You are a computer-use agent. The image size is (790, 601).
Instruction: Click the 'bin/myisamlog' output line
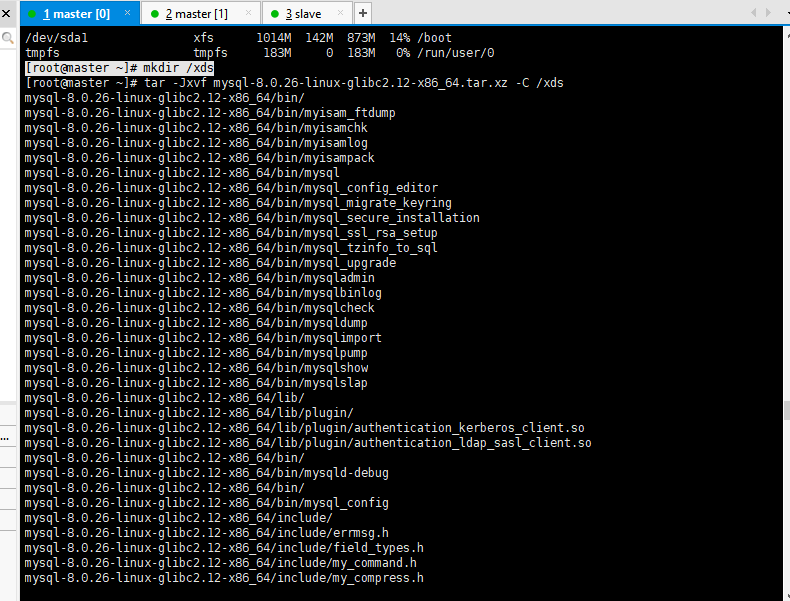pyautogui.click(x=196, y=143)
